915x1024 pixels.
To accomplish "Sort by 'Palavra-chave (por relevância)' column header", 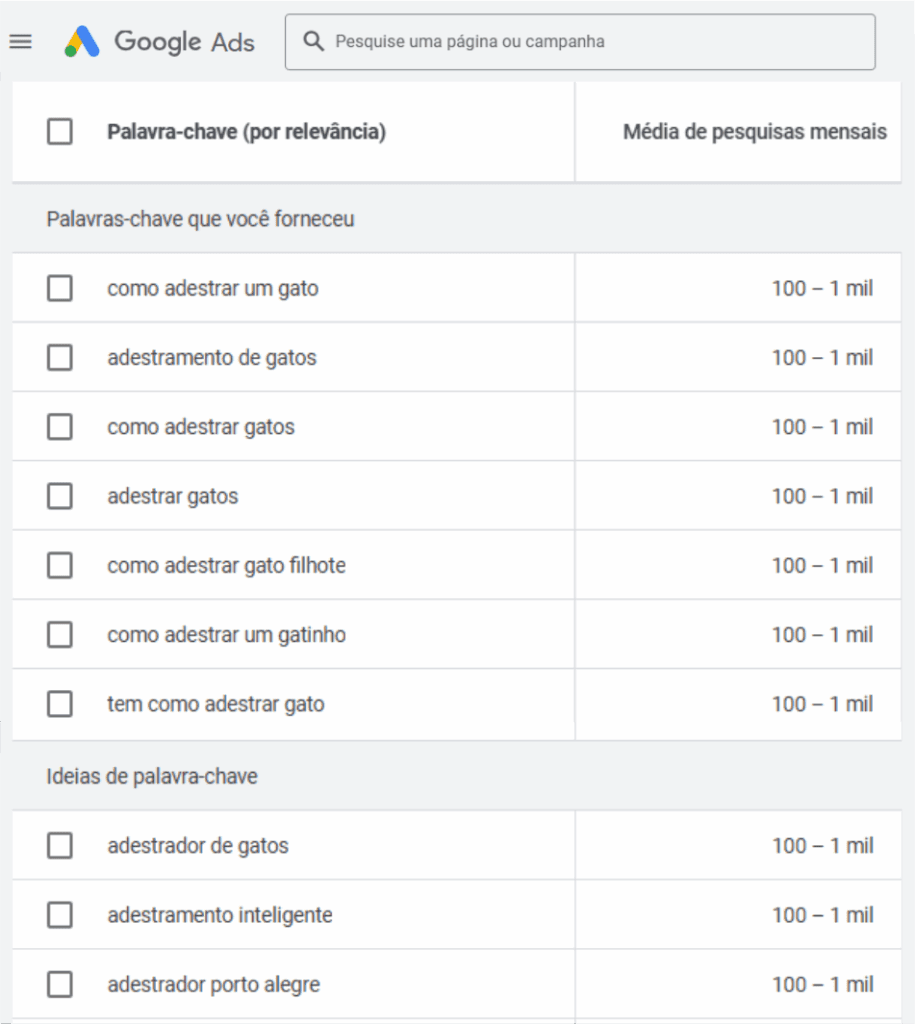I will click(246, 132).
